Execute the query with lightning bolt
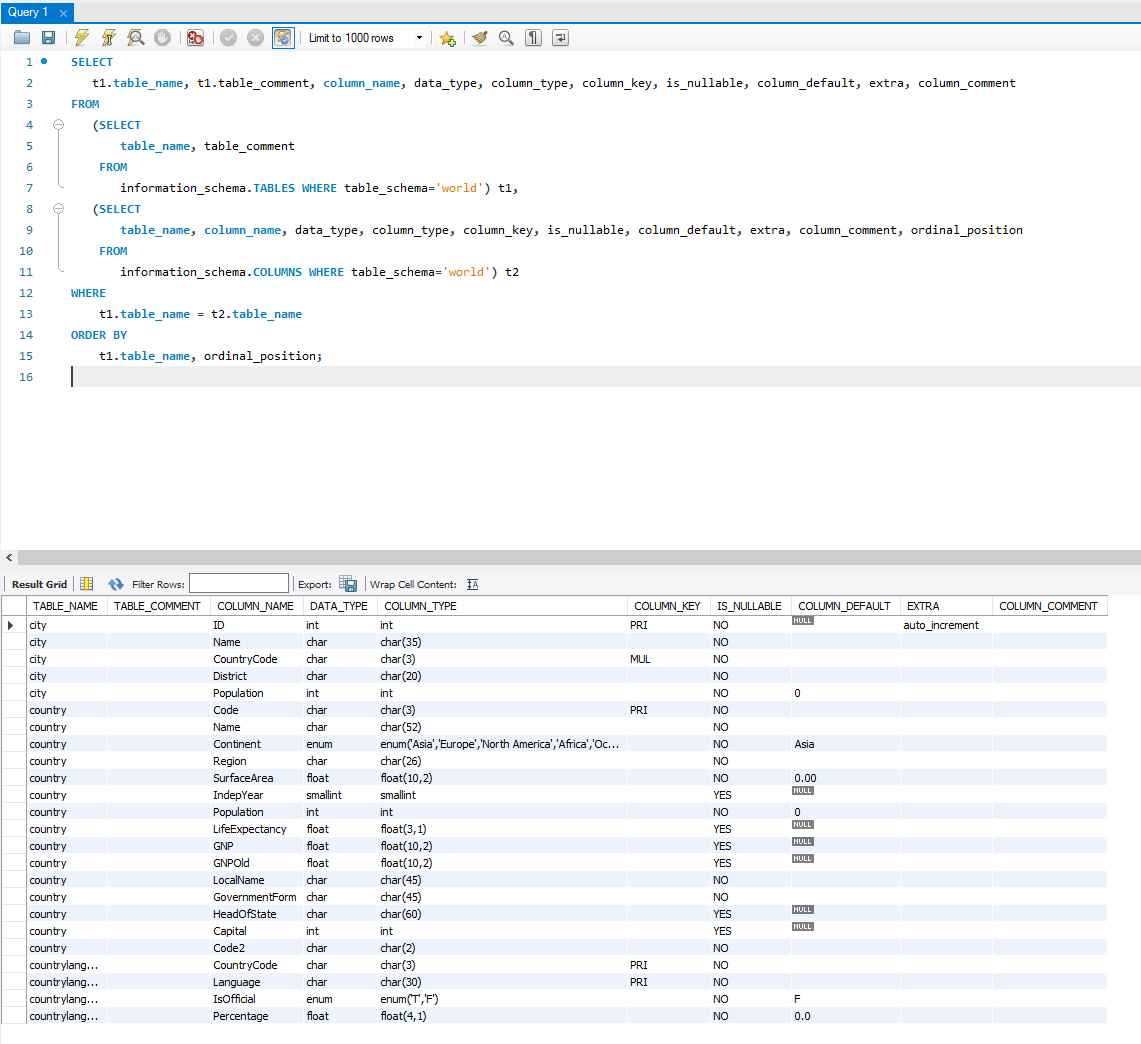 click(x=82, y=38)
